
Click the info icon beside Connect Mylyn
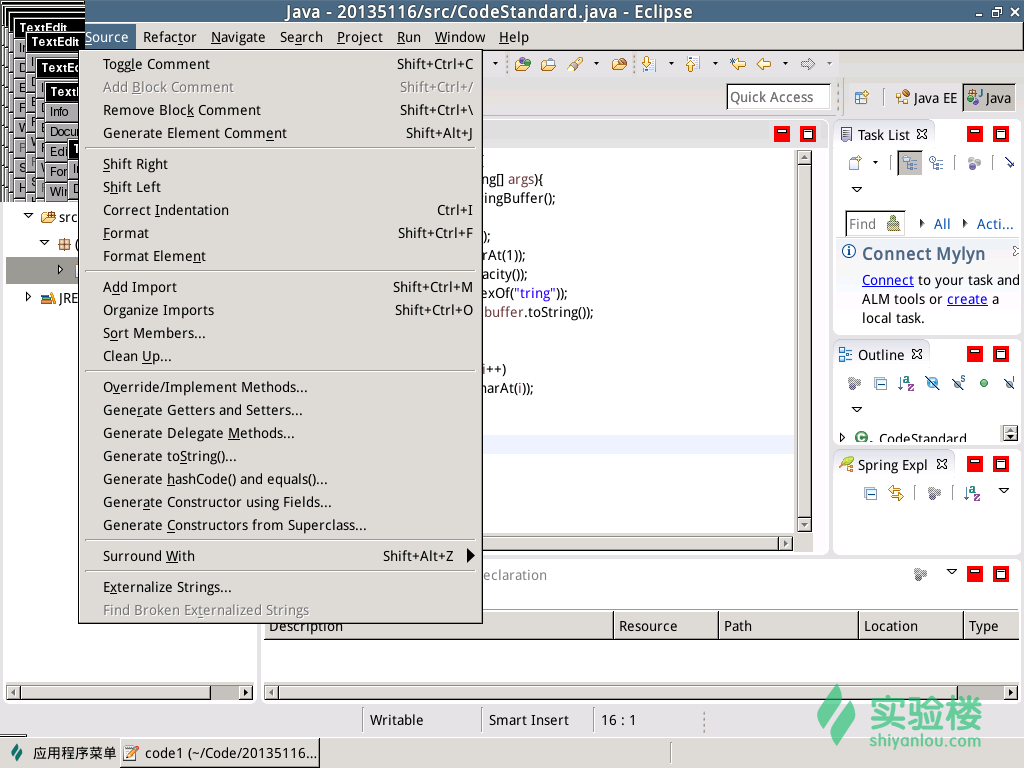click(848, 251)
